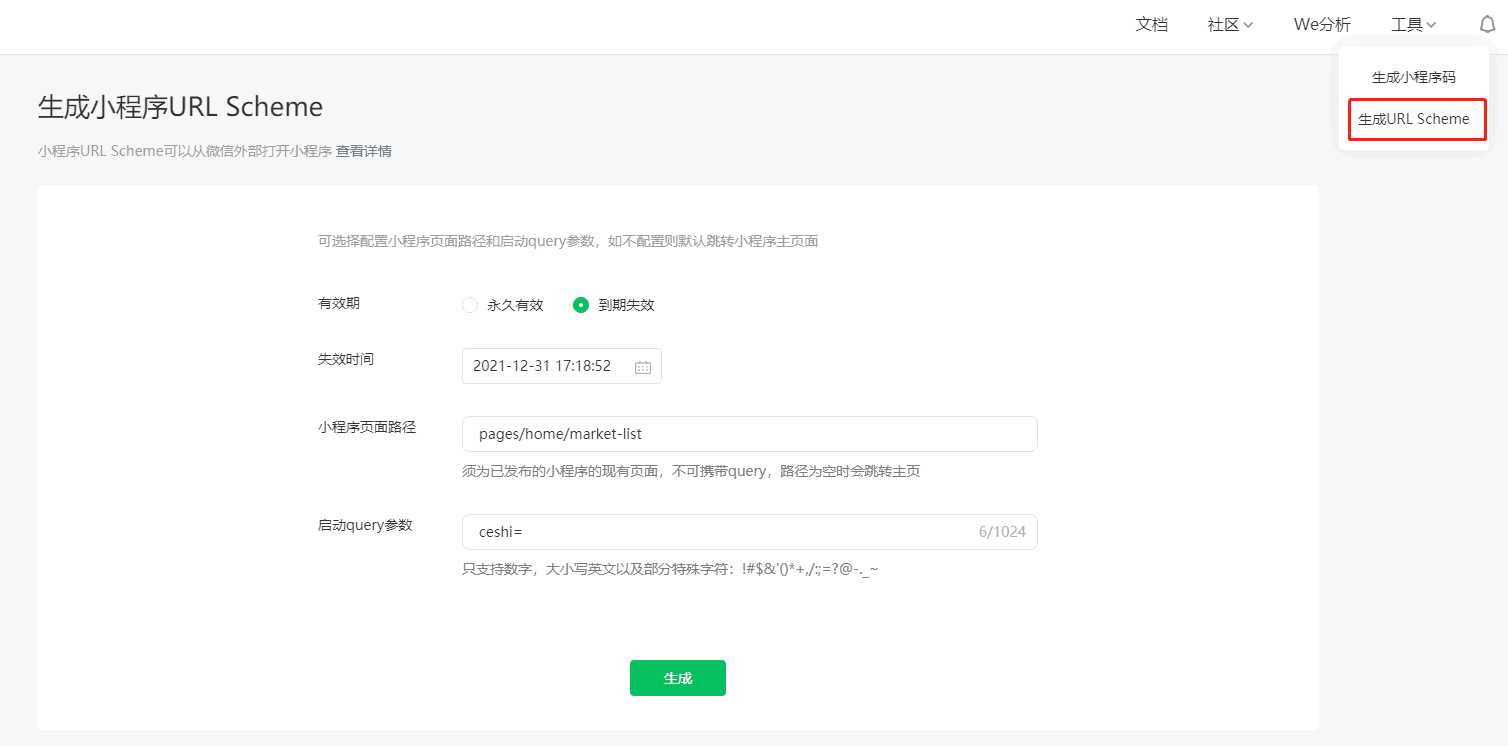Viewport: 1508px width, 746px height.
Task: Select the 到期失效 radio option
Action: (x=581, y=306)
